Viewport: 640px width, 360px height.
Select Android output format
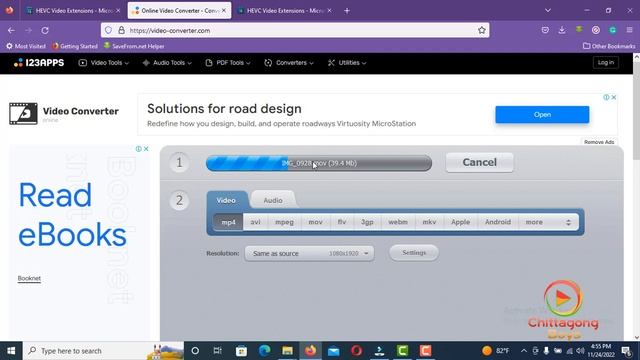click(x=498, y=222)
